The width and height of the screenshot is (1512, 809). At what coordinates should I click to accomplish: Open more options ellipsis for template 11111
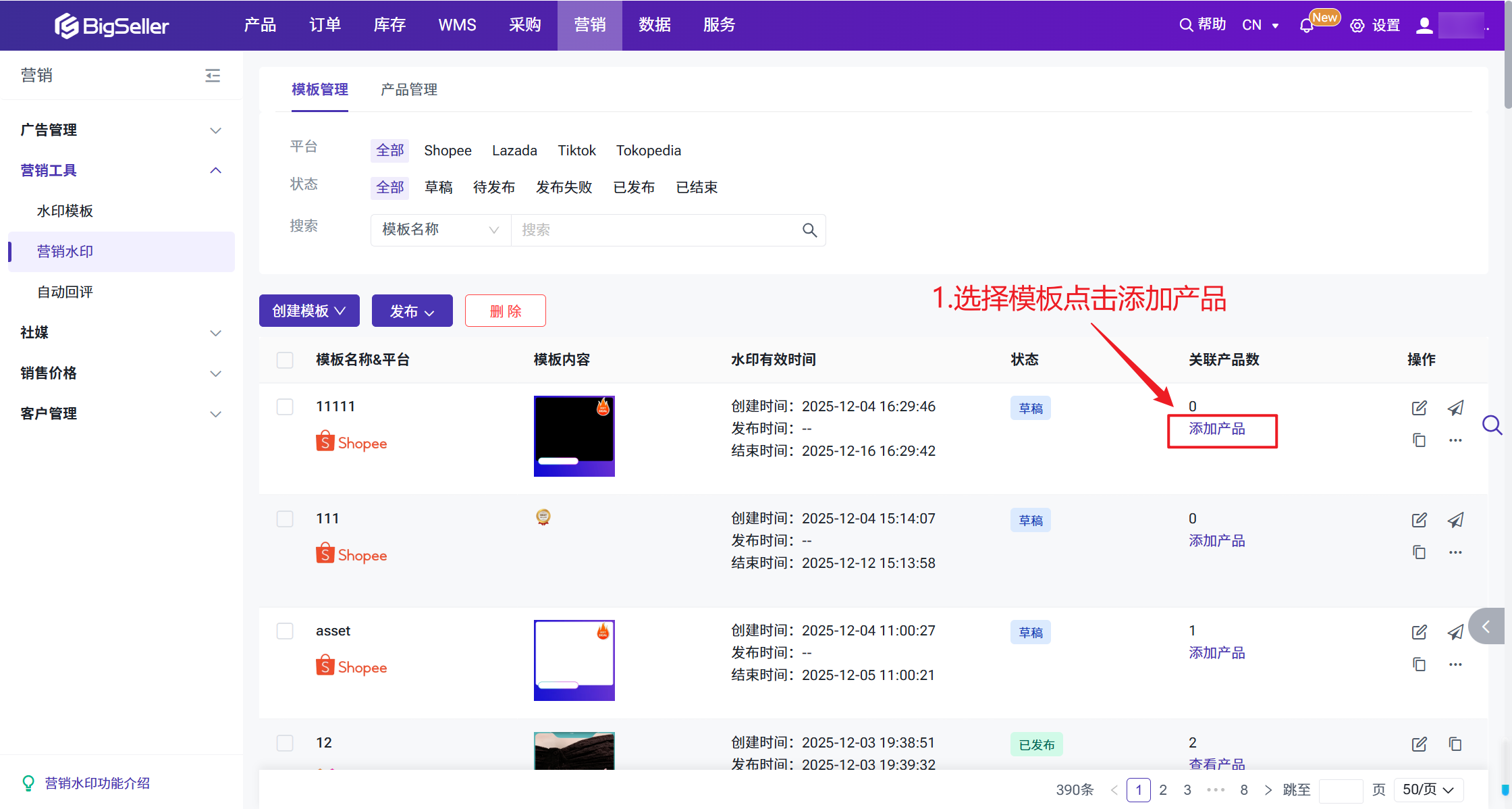1455,440
